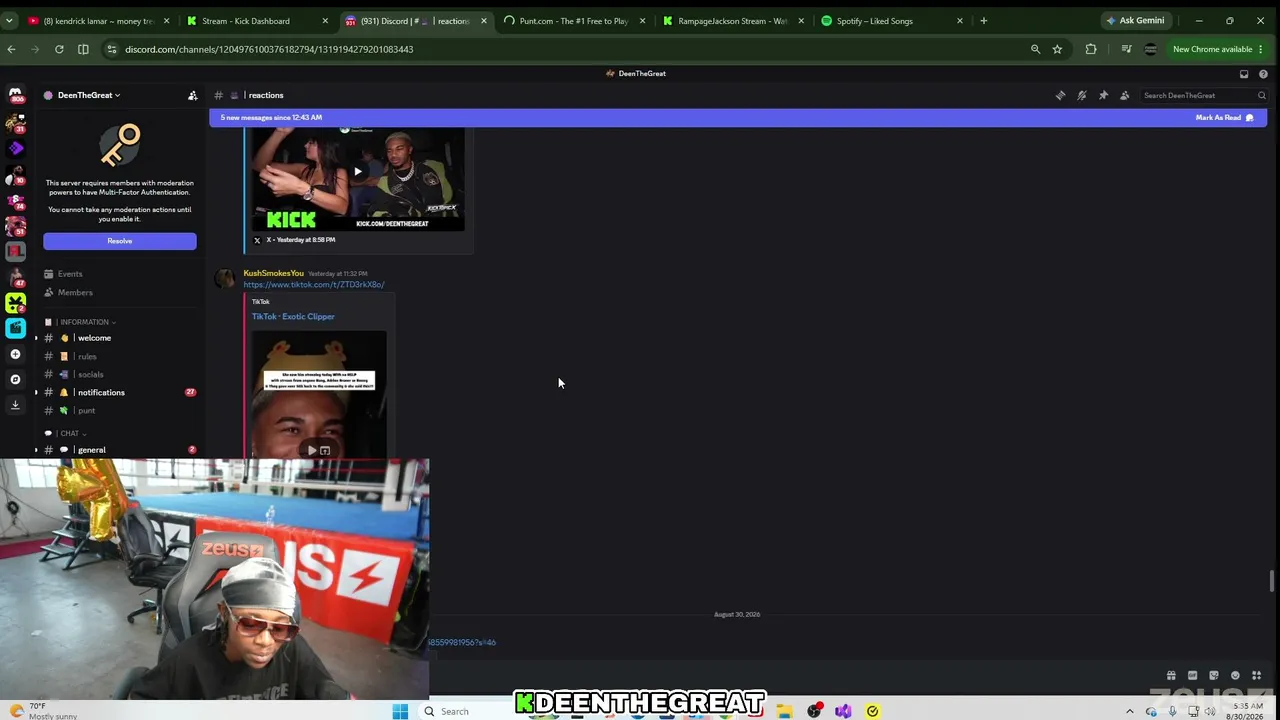The width and height of the screenshot is (1280, 720).
Task: Open a new Chrome tab
Action: (984, 21)
